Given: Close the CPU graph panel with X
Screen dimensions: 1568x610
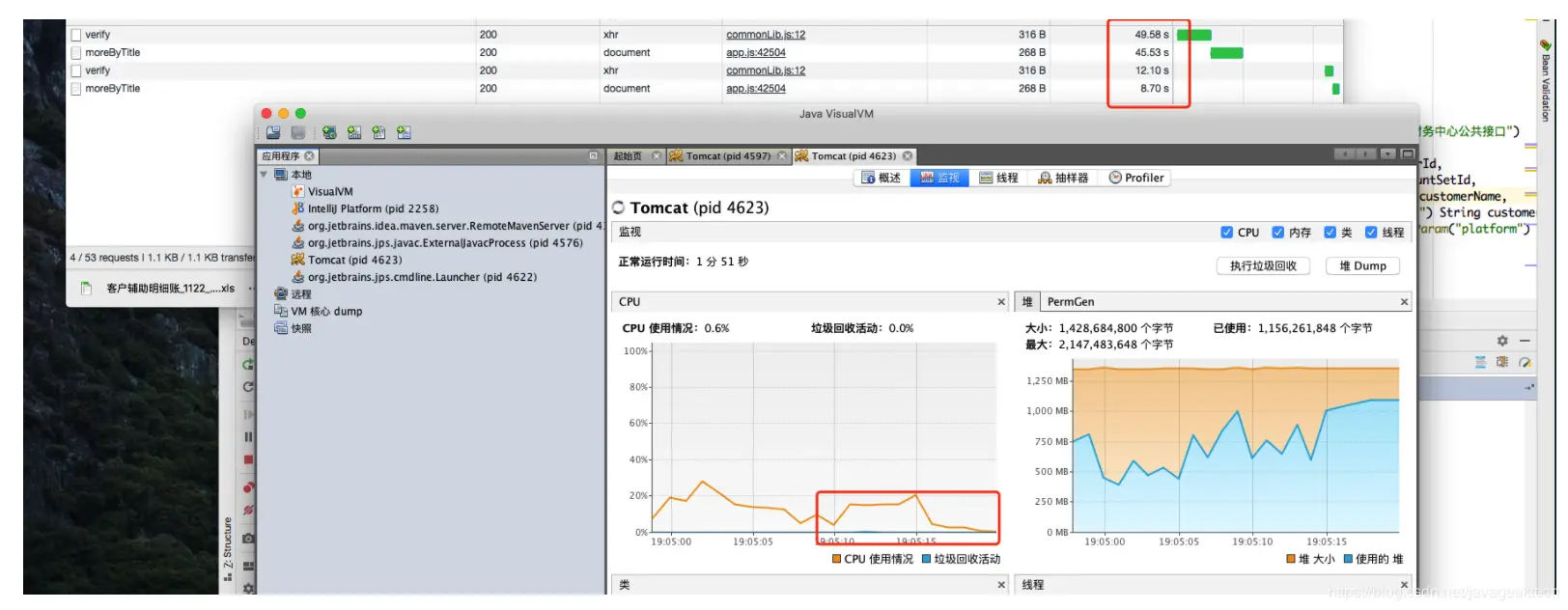Looking at the screenshot, I should pos(1001,302).
